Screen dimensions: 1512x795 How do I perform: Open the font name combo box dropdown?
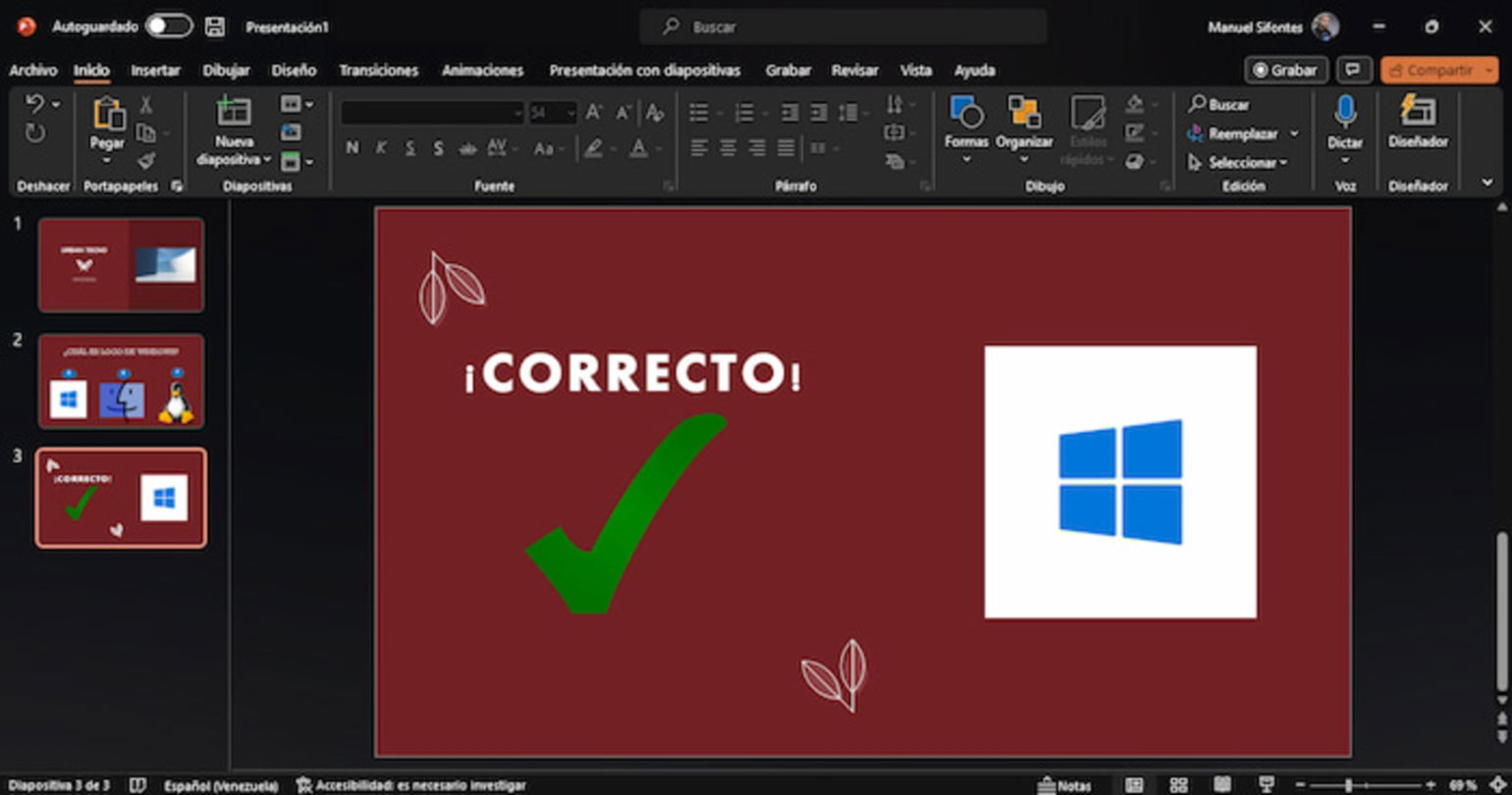pyautogui.click(x=517, y=113)
